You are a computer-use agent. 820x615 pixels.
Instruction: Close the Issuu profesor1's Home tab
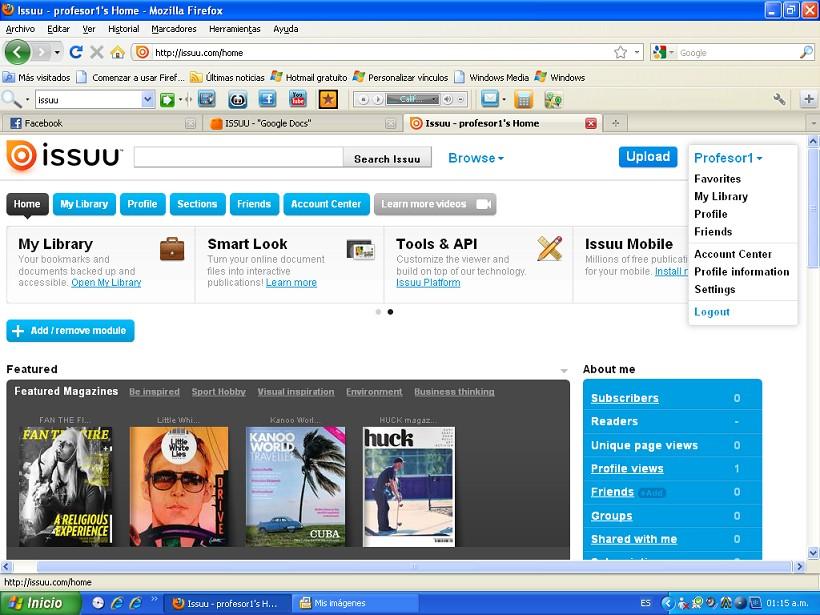(x=591, y=123)
